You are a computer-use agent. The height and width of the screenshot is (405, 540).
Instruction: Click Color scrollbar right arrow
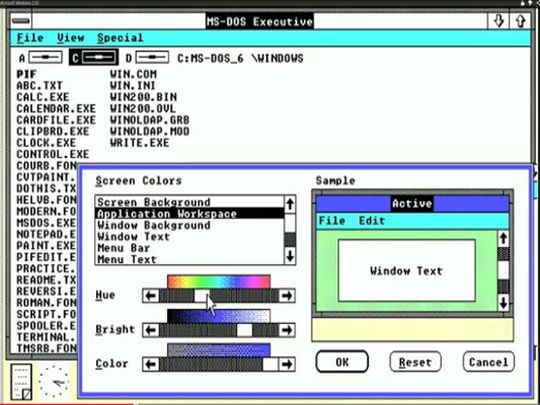[x=287, y=364]
